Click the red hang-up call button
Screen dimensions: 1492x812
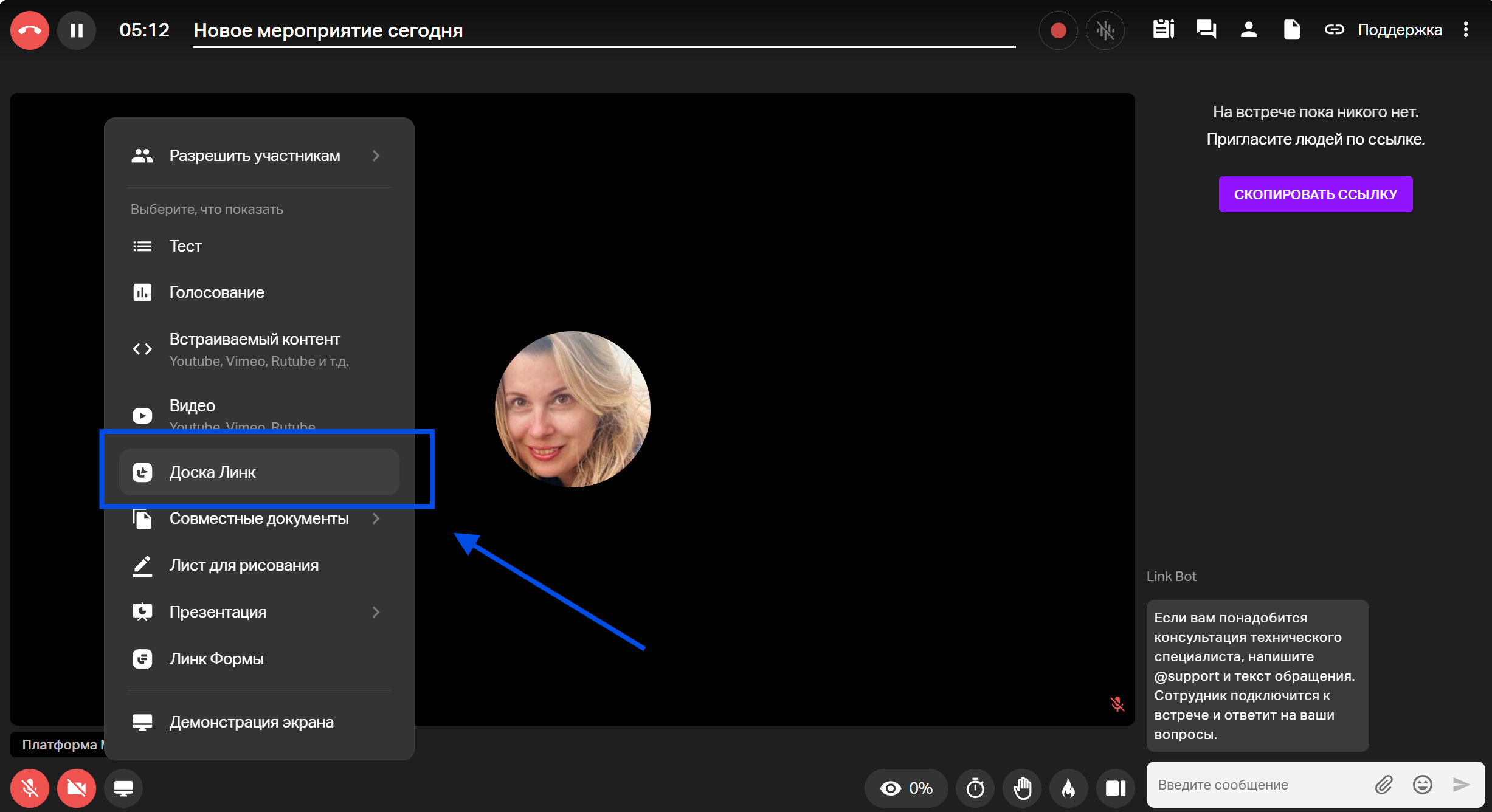pyautogui.click(x=29, y=30)
